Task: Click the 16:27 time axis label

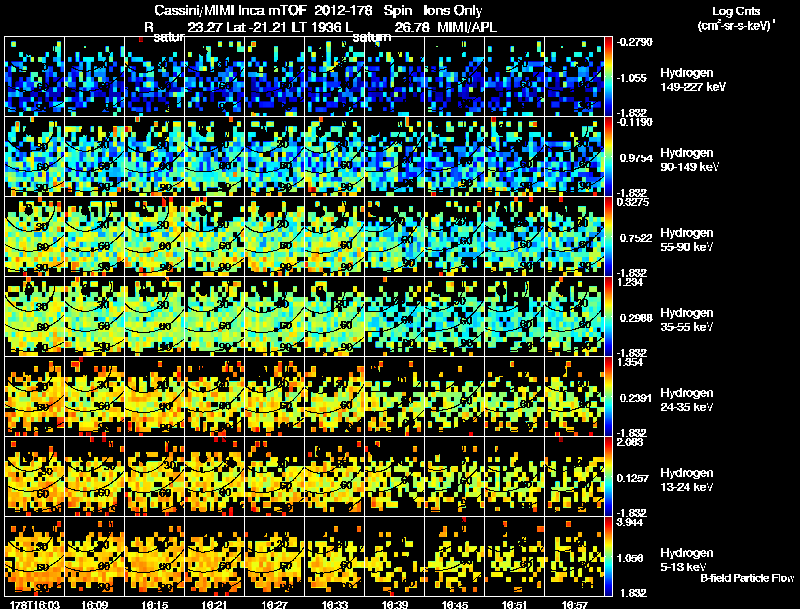Action: point(274,604)
